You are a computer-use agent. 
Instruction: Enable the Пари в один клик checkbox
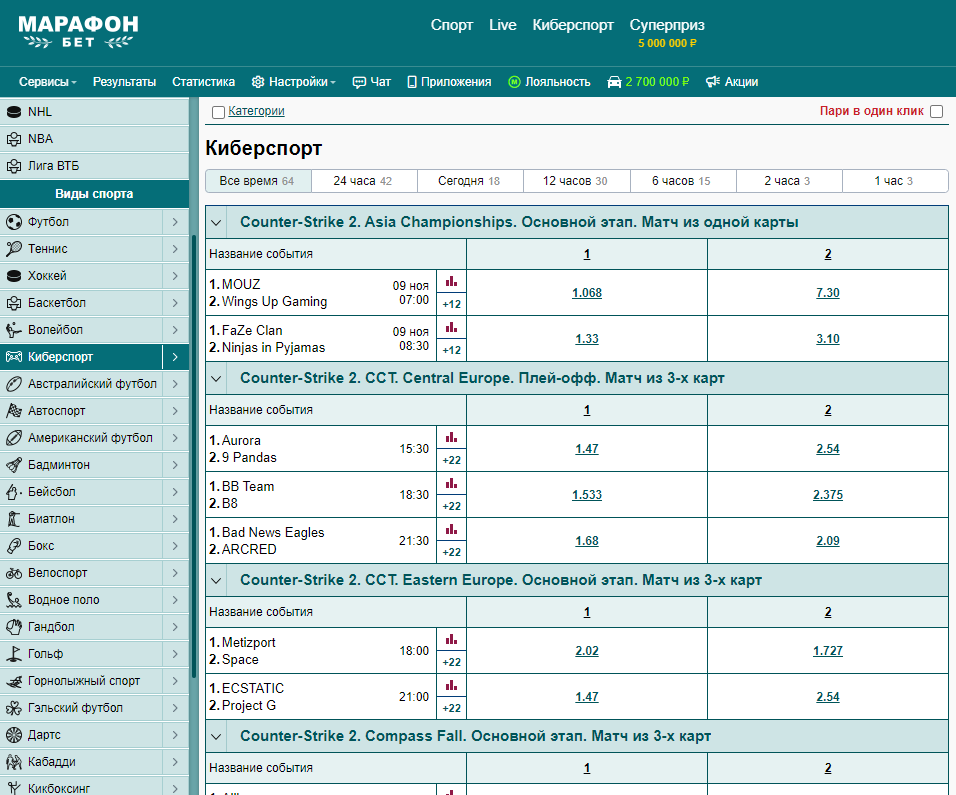pyautogui.click(x=937, y=112)
